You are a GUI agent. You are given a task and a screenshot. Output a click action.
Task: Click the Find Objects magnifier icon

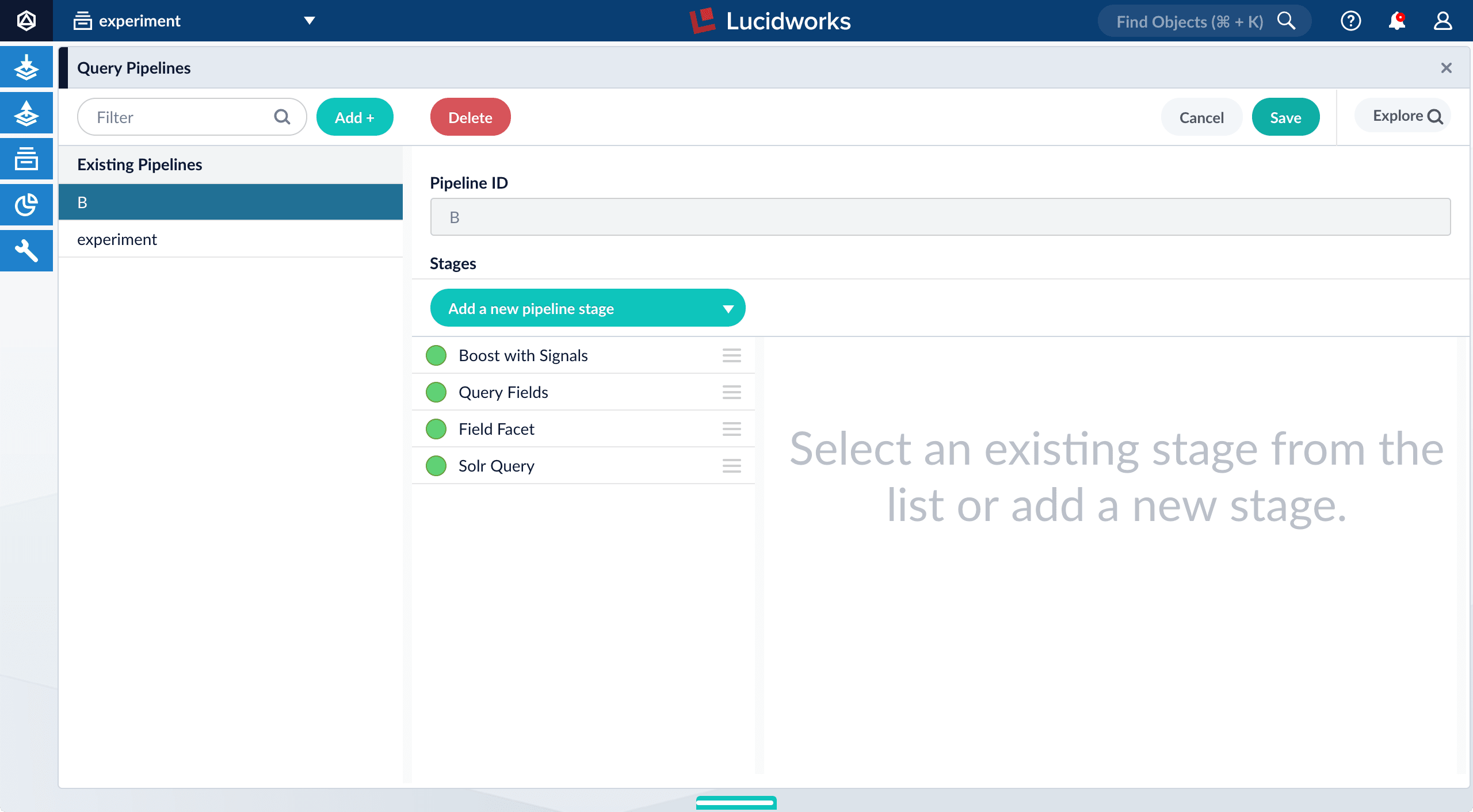(x=1287, y=21)
